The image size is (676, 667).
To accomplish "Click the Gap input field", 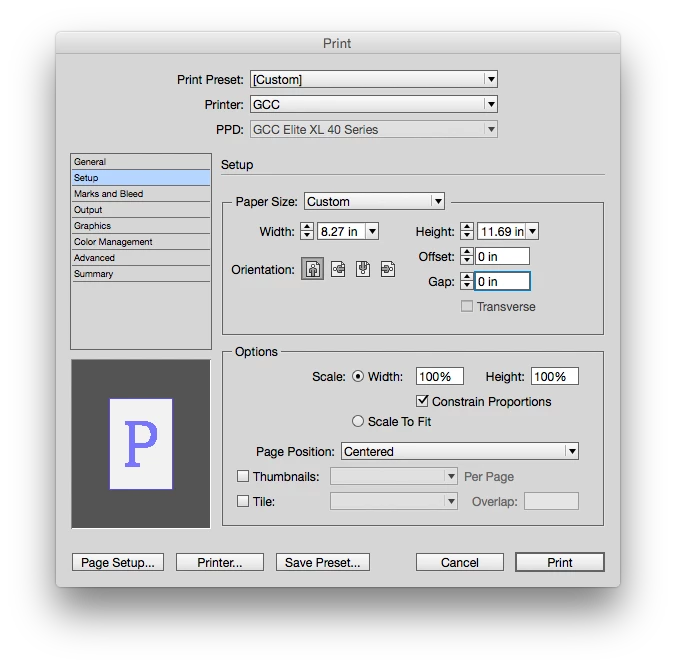I will [x=502, y=281].
